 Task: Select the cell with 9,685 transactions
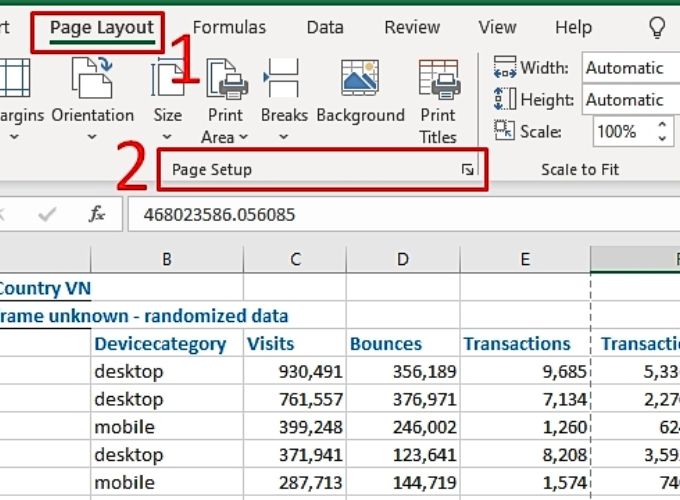525,371
